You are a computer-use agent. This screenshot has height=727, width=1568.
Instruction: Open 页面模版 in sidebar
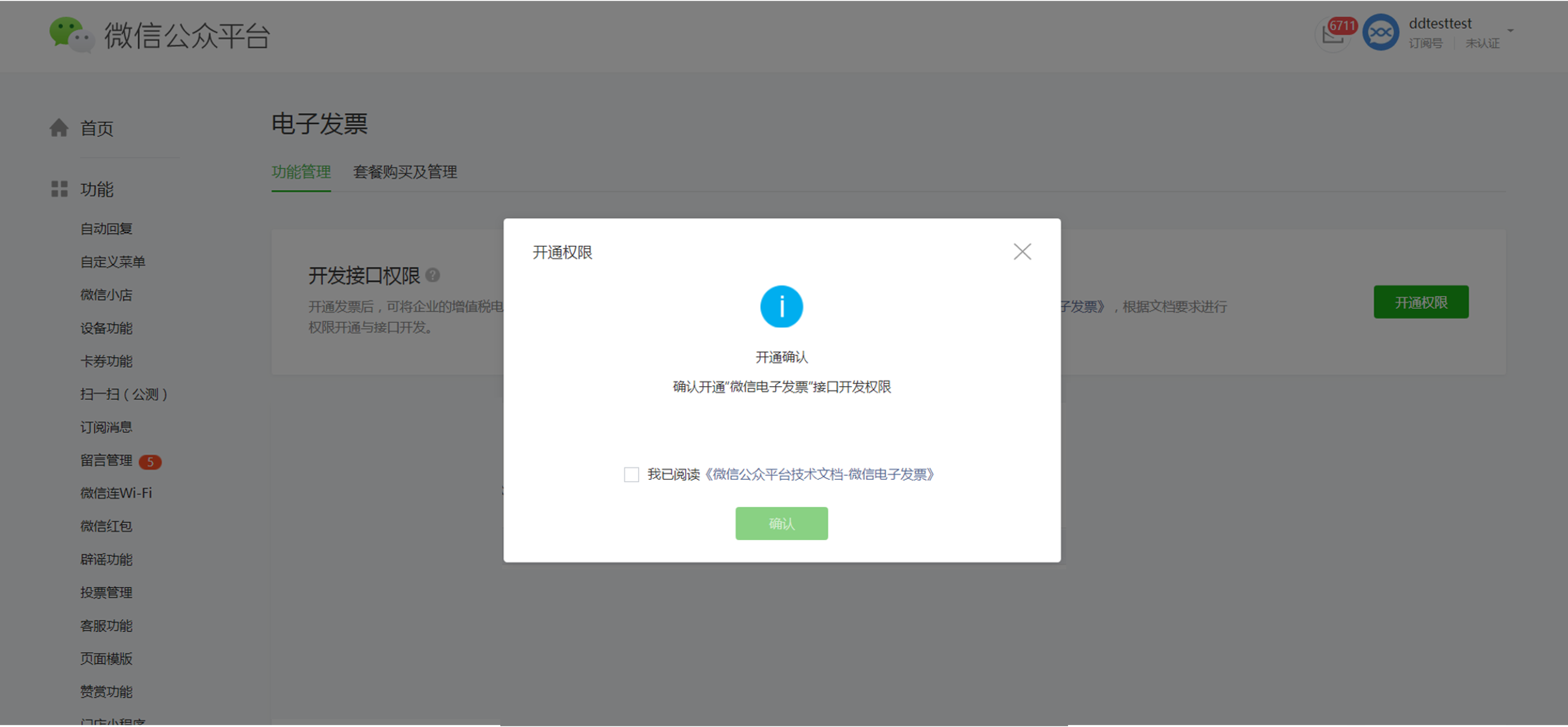[x=107, y=659]
